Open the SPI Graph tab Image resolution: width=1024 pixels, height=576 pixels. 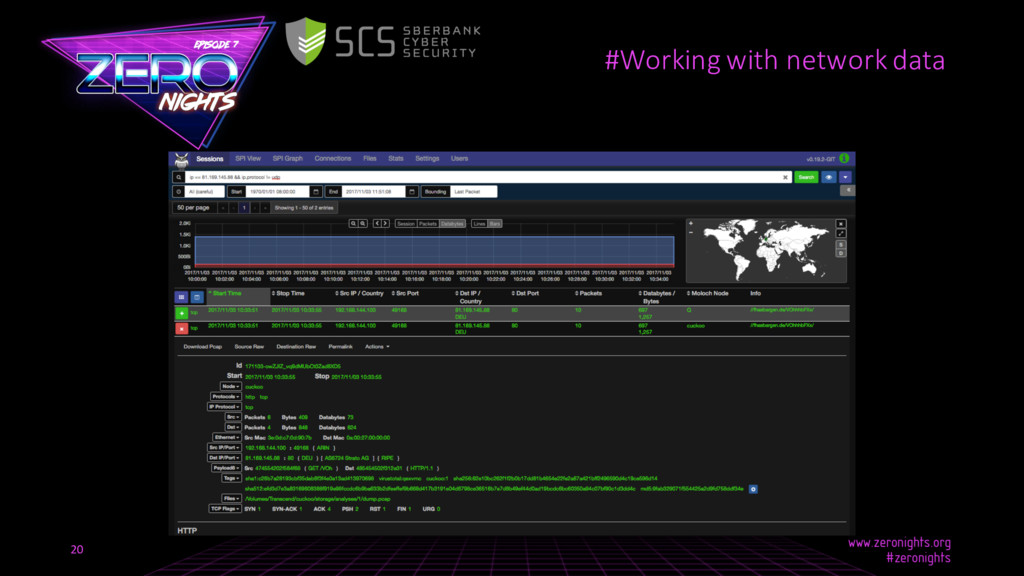pos(287,159)
